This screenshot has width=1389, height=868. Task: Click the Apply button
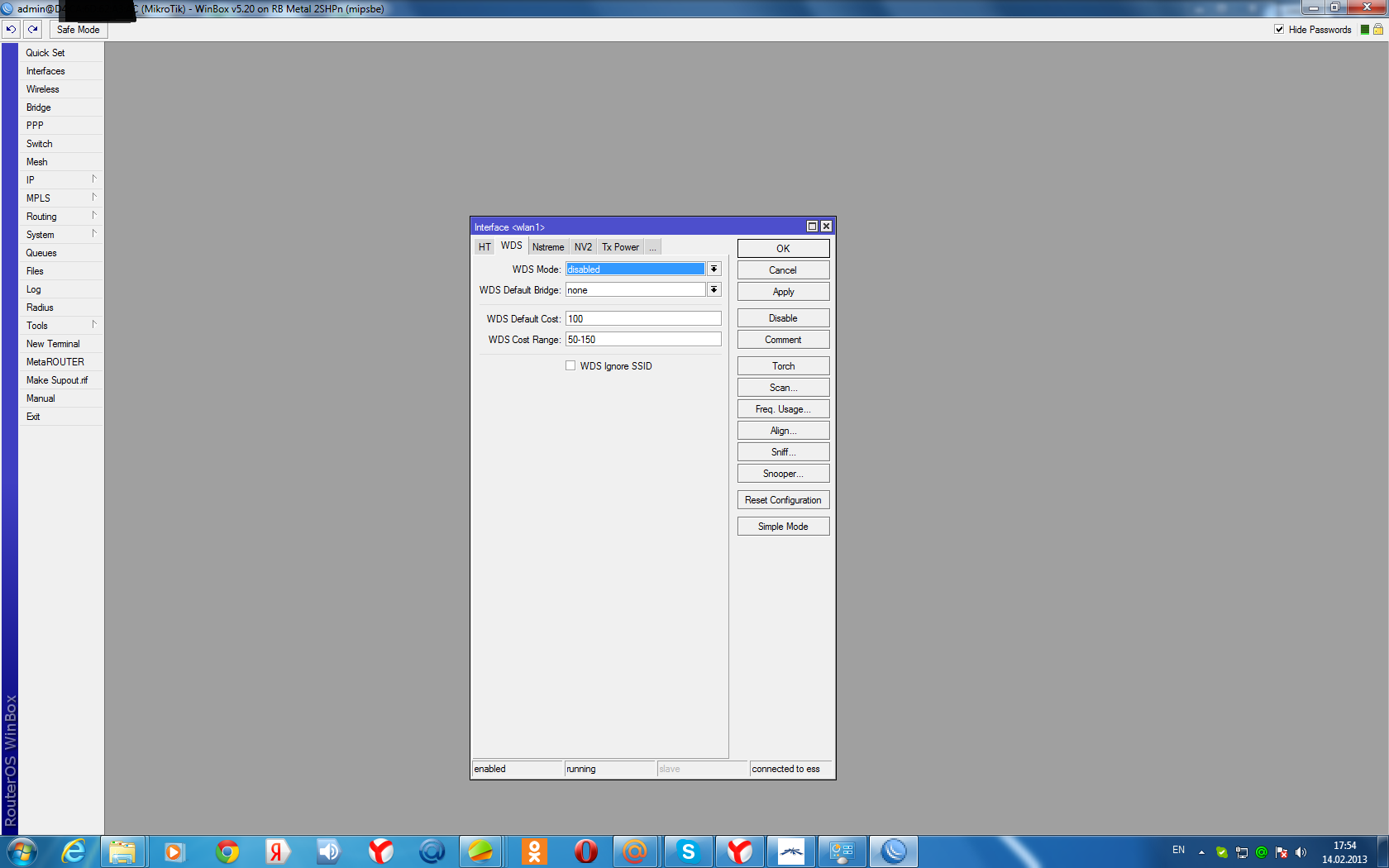click(x=783, y=291)
